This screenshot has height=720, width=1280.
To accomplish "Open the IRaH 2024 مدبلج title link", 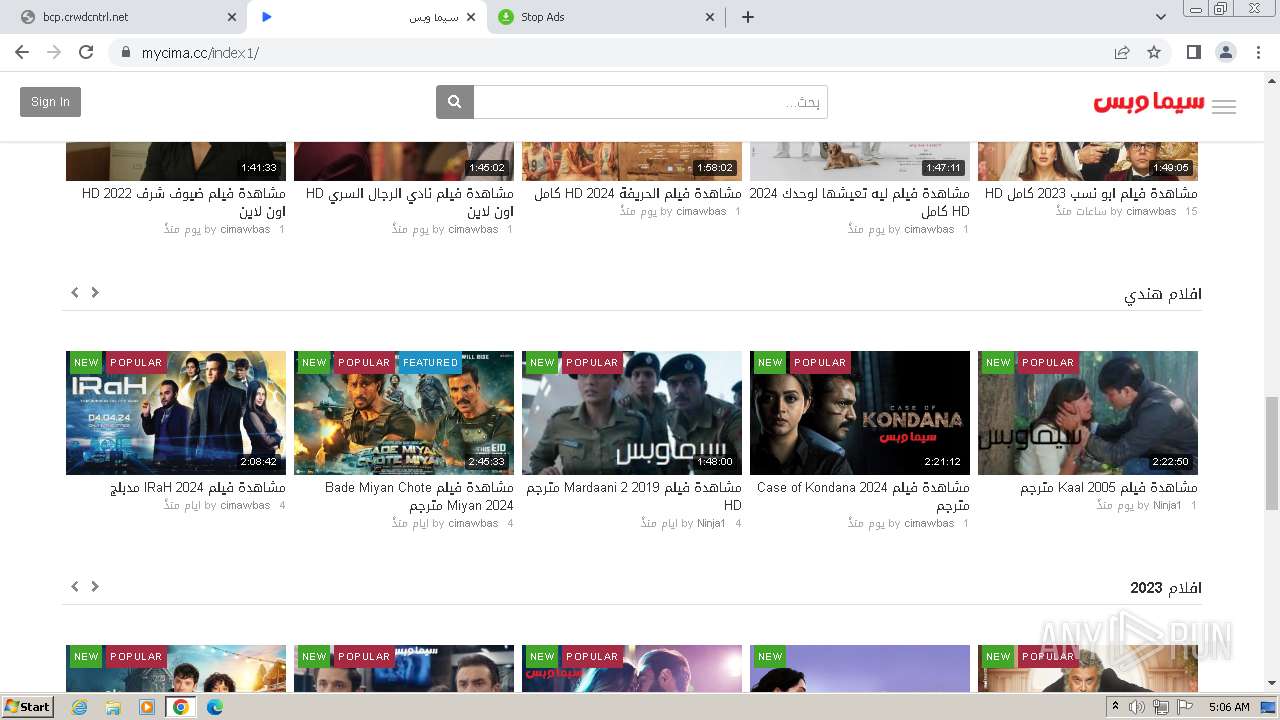I will point(198,488).
